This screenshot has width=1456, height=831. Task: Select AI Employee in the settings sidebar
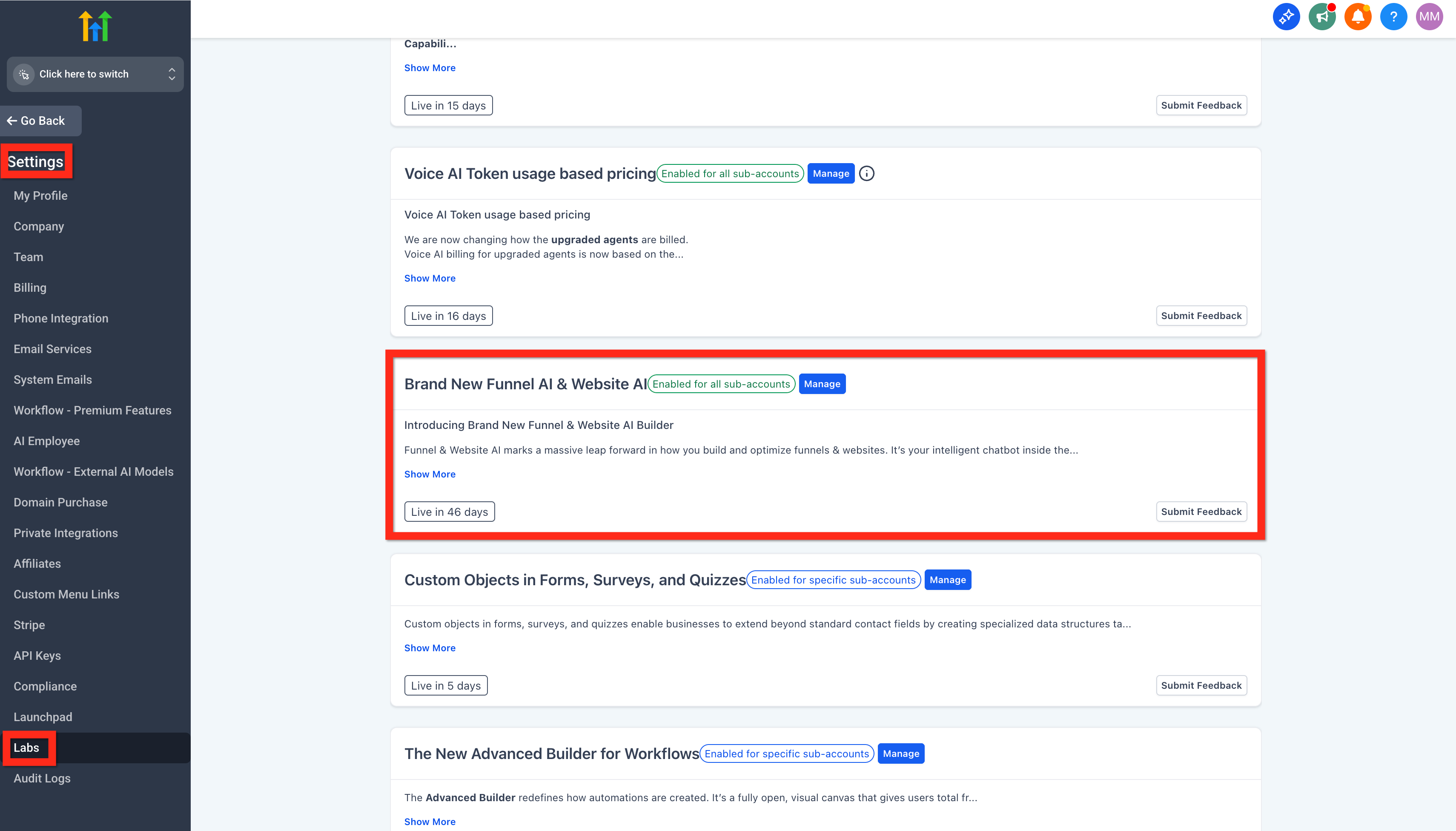[x=47, y=441]
